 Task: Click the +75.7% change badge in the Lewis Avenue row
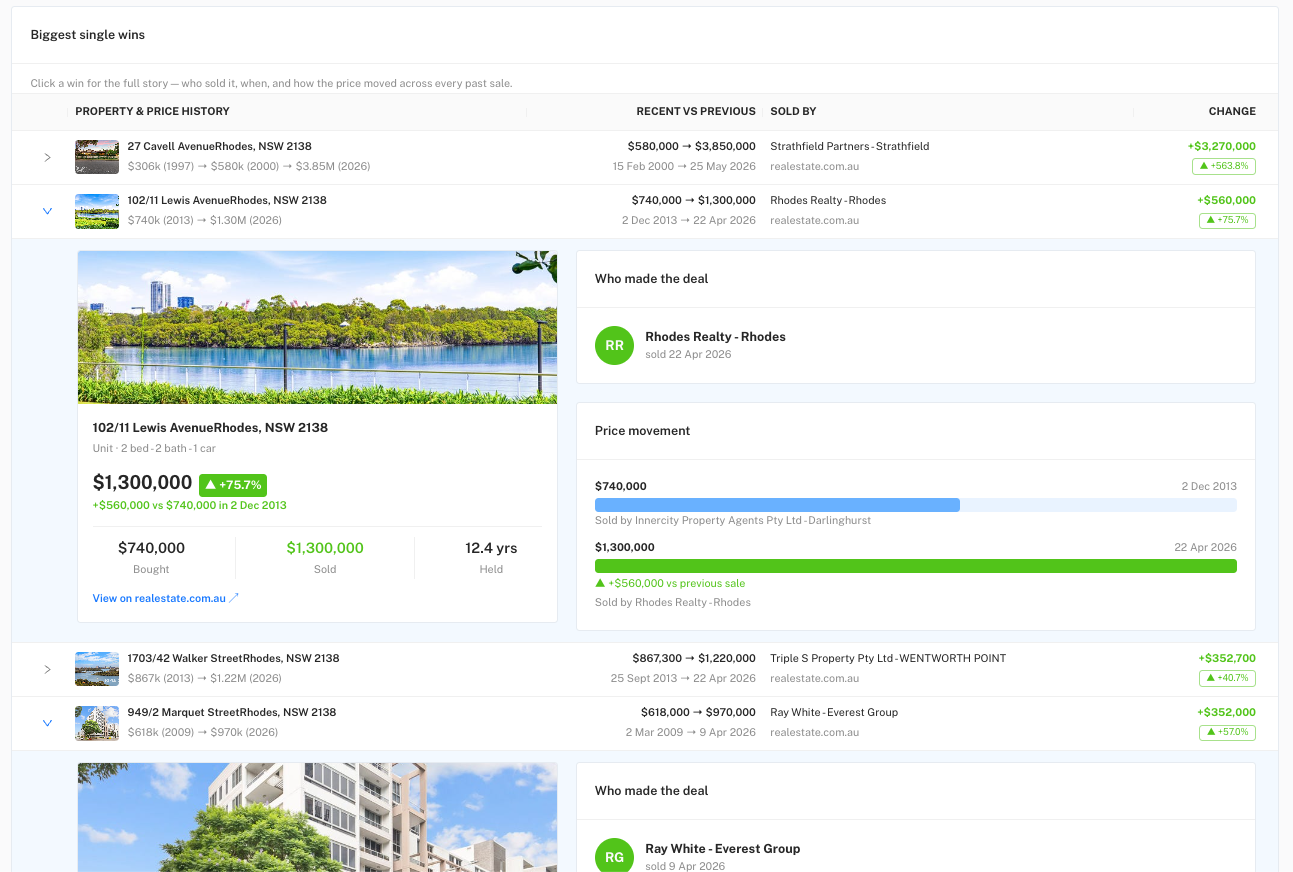coord(1227,221)
